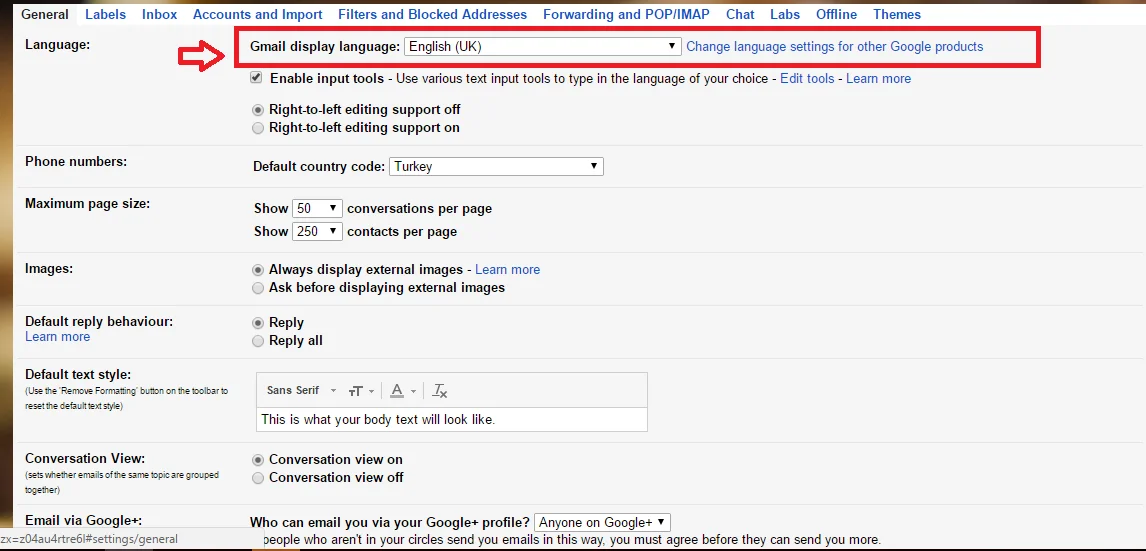Turn Conversation view off
Viewport: 1146px width, 551px height.
coord(257,478)
